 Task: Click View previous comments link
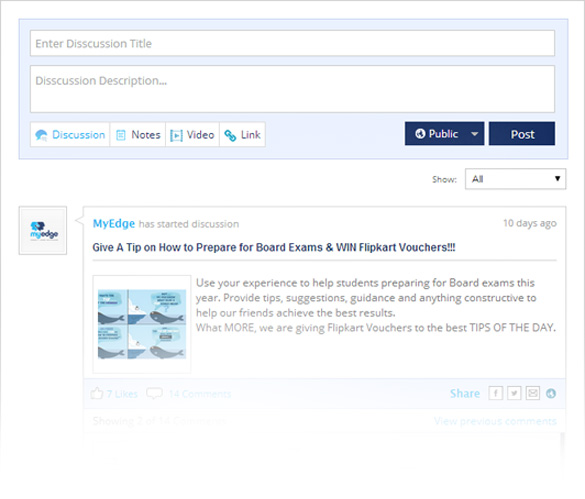(x=495, y=421)
